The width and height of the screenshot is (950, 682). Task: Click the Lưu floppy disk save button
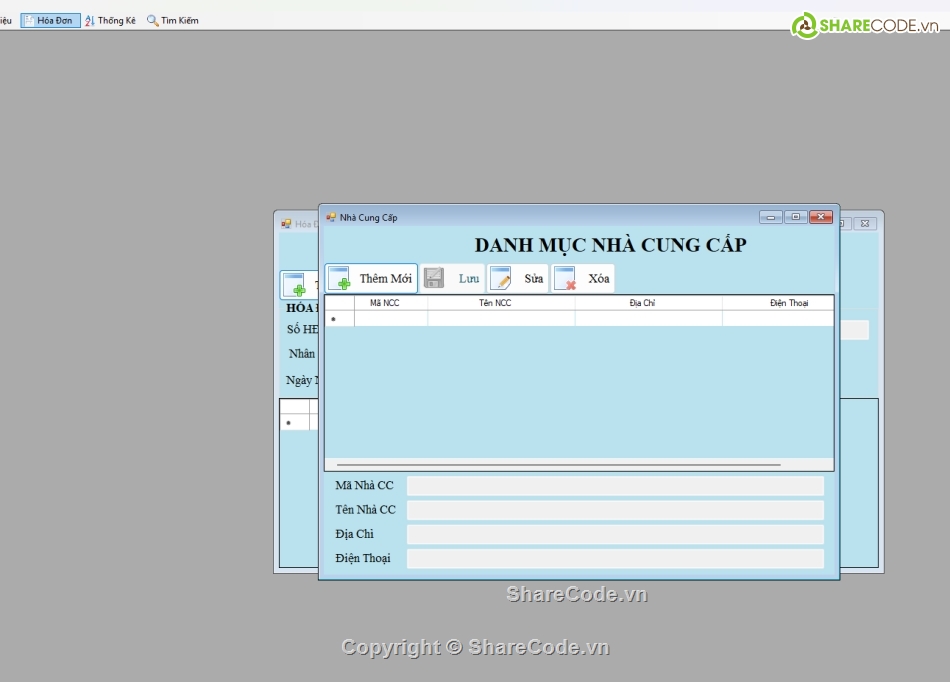(452, 279)
